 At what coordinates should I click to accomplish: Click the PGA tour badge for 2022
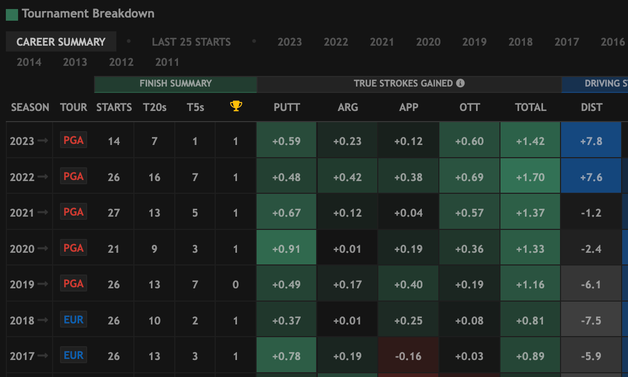[x=74, y=176]
